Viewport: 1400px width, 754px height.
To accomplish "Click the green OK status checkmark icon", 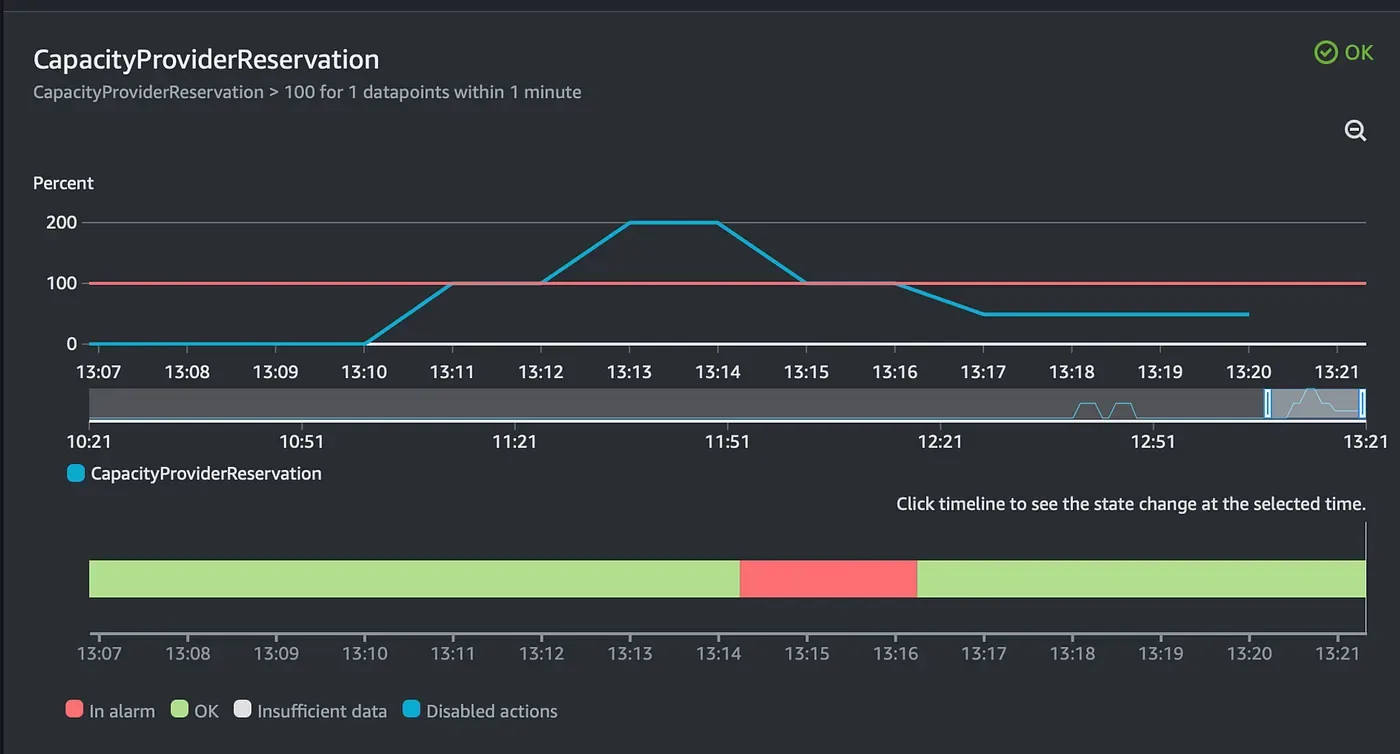I will coord(1325,53).
